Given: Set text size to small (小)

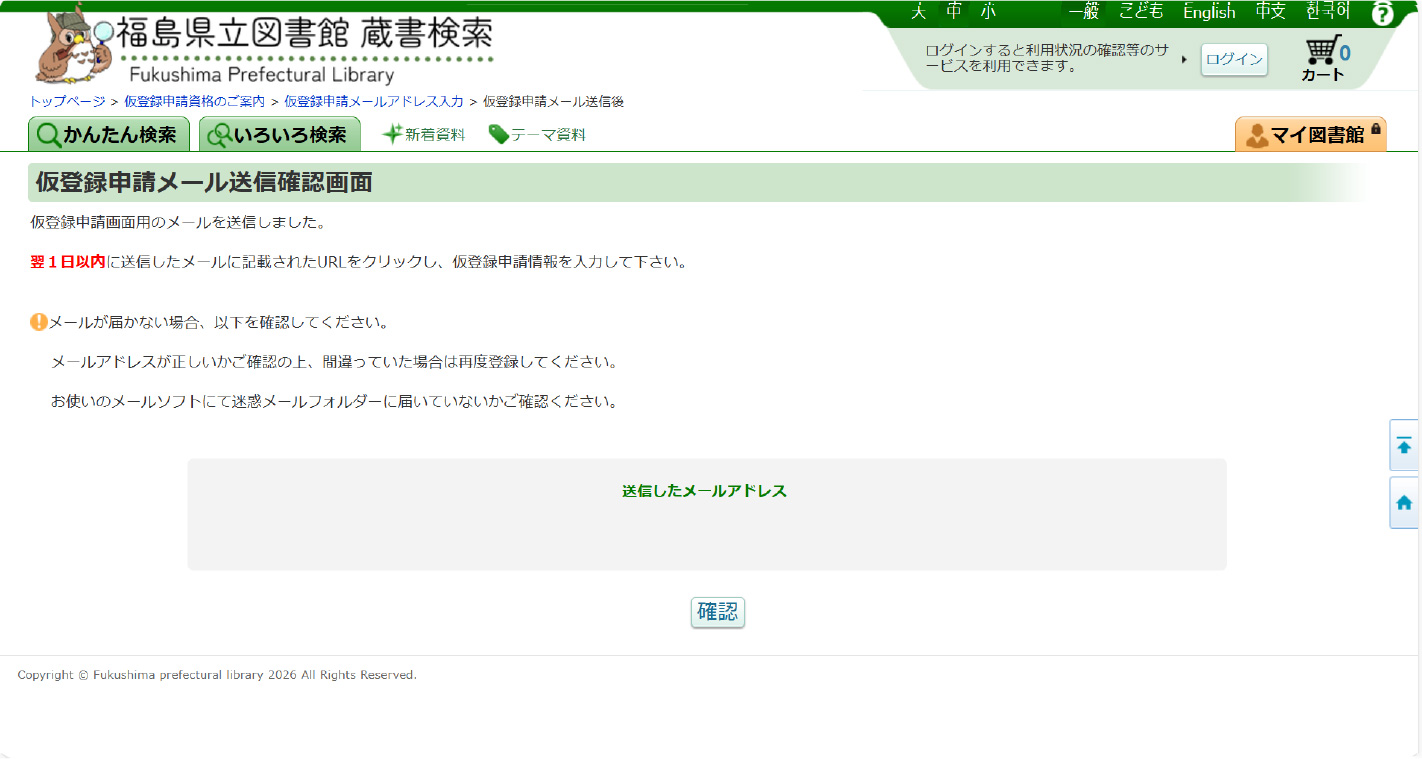Looking at the screenshot, I should coord(988,12).
